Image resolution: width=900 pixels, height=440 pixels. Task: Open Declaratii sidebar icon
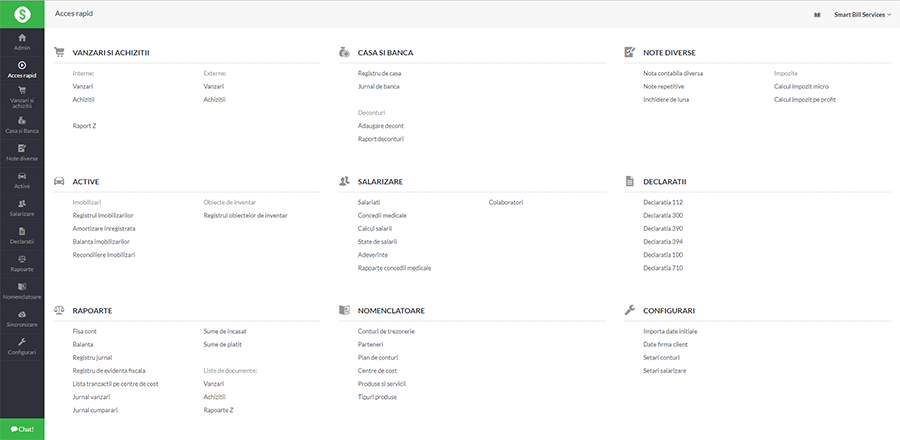(22, 236)
